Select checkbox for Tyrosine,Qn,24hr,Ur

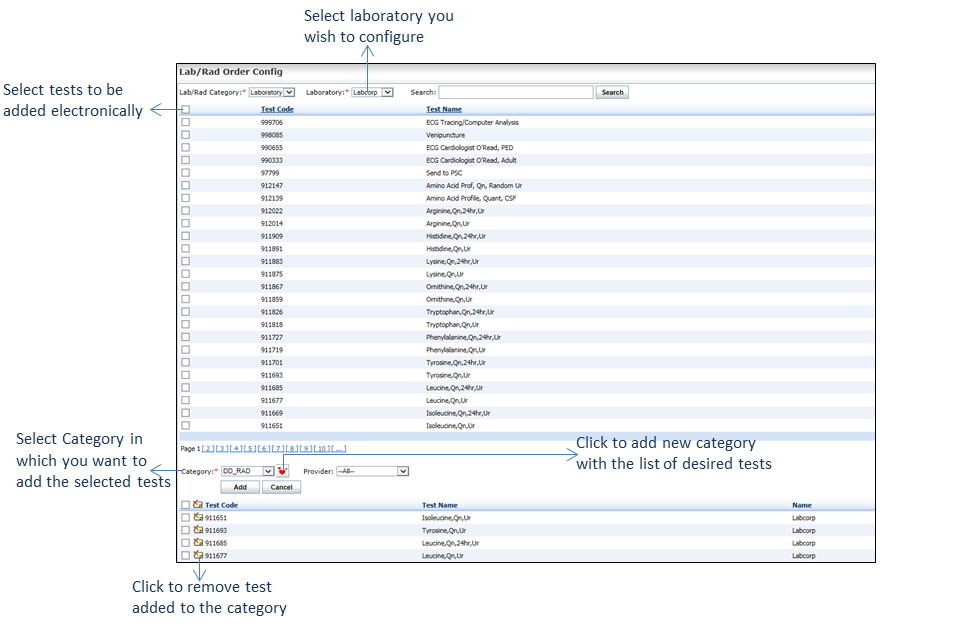(x=186, y=362)
